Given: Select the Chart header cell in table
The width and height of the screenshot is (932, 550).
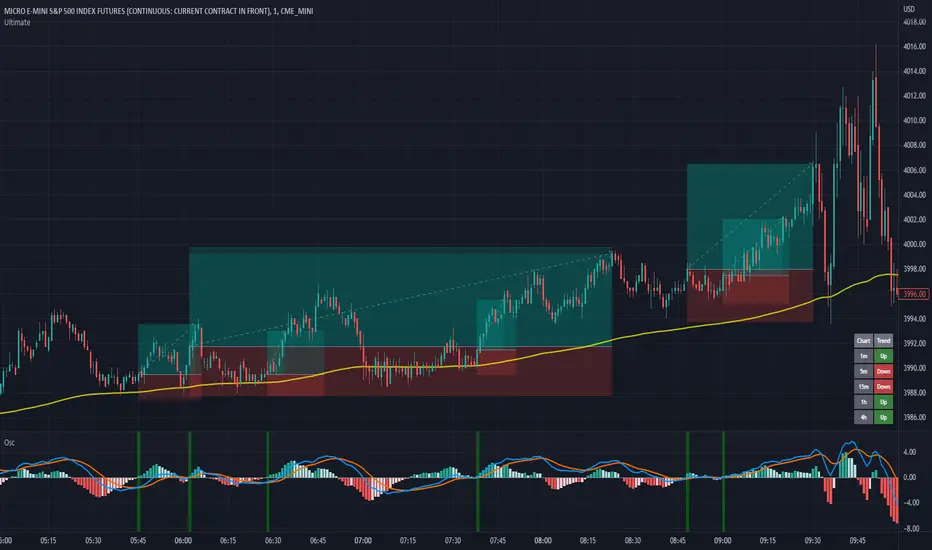Looking at the screenshot, I should coord(864,341).
